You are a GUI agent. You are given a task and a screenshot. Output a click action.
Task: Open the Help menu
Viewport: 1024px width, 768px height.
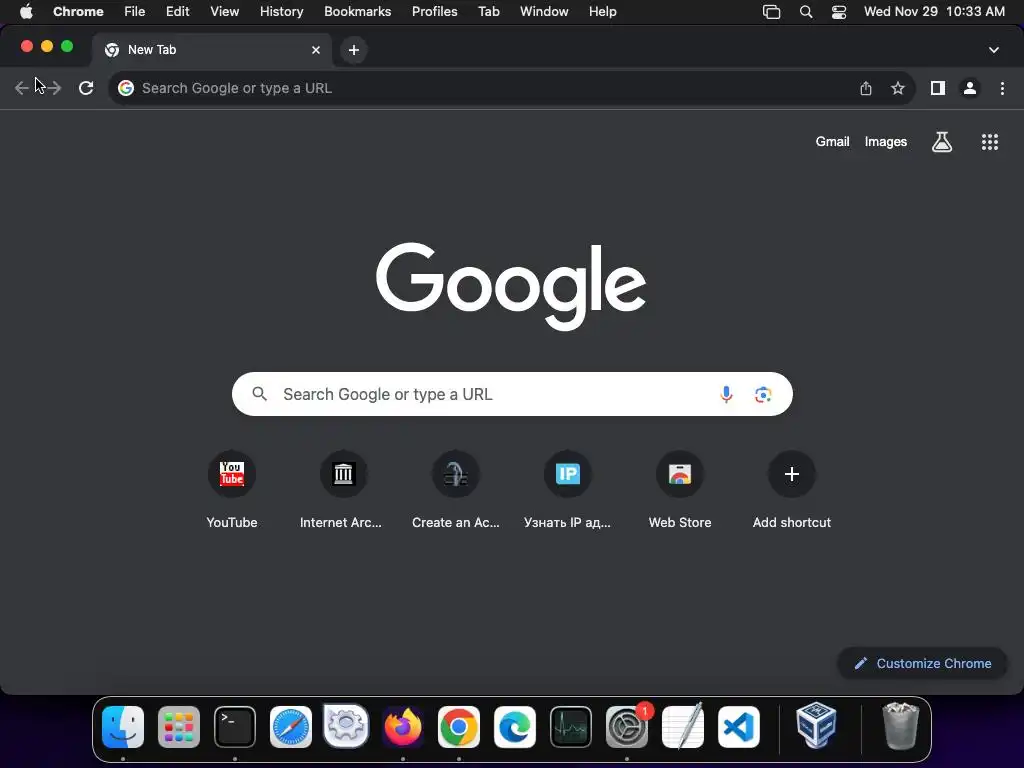tap(603, 12)
